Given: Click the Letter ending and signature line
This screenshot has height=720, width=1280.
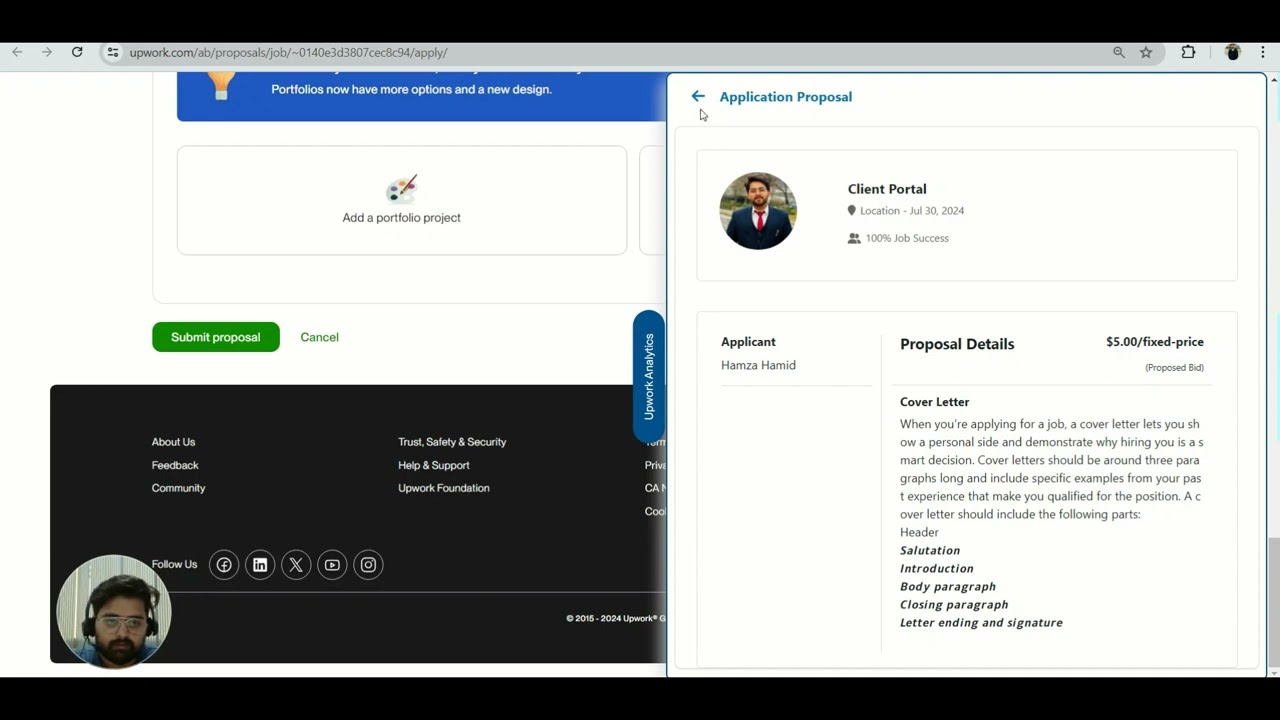Looking at the screenshot, I should point(981,622).
